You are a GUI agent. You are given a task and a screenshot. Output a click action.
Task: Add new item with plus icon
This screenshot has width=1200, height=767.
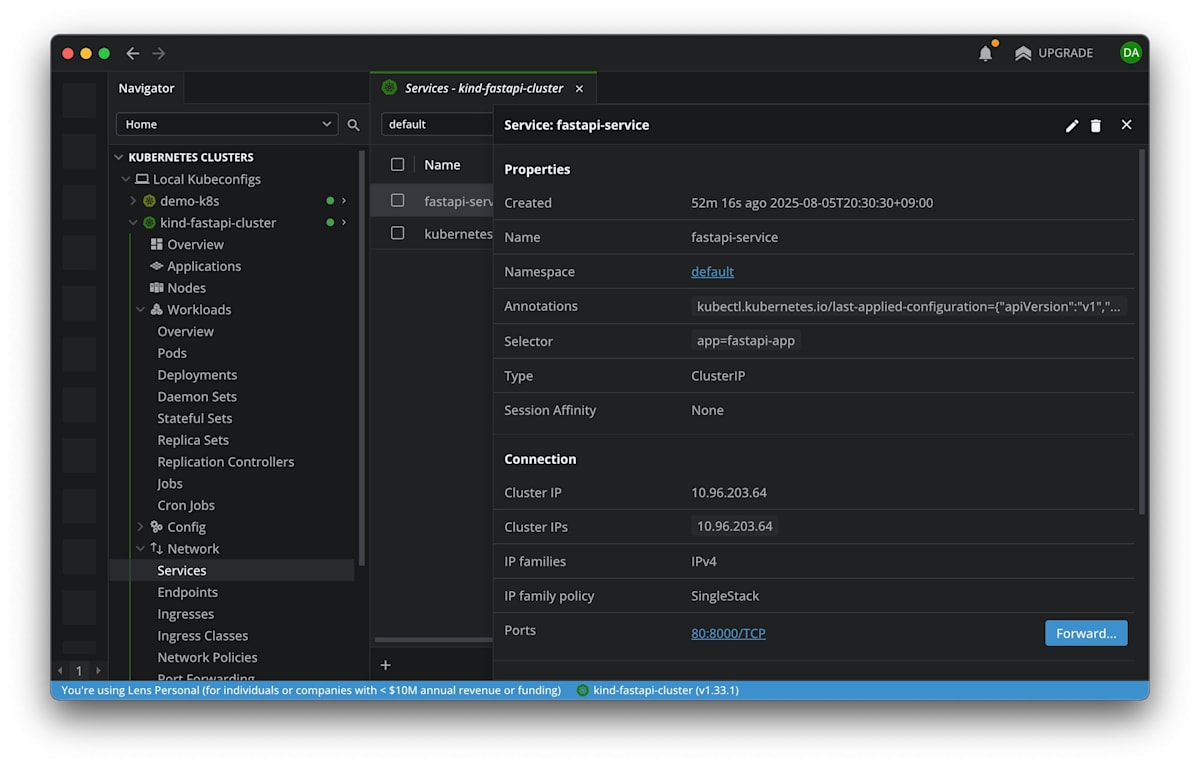386,665
